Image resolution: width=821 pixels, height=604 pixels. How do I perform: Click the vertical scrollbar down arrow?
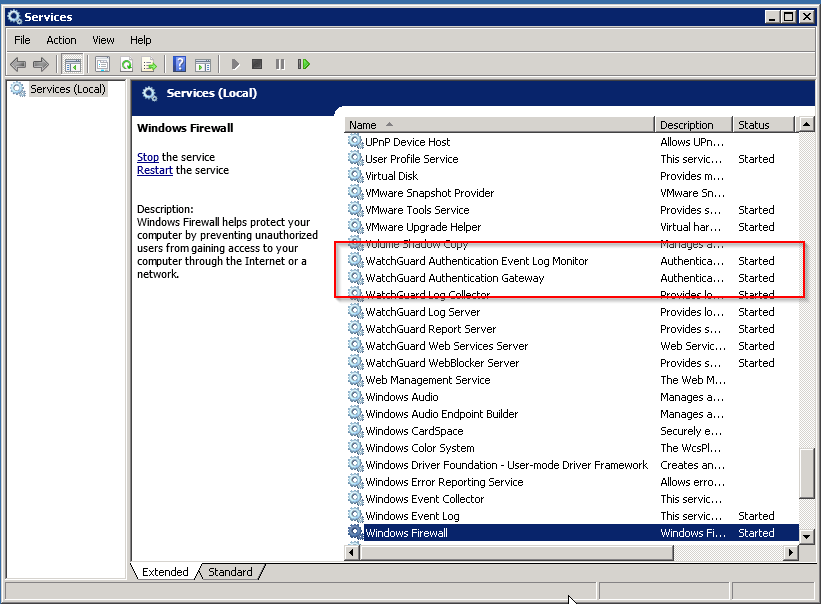(x=806, y=536)
